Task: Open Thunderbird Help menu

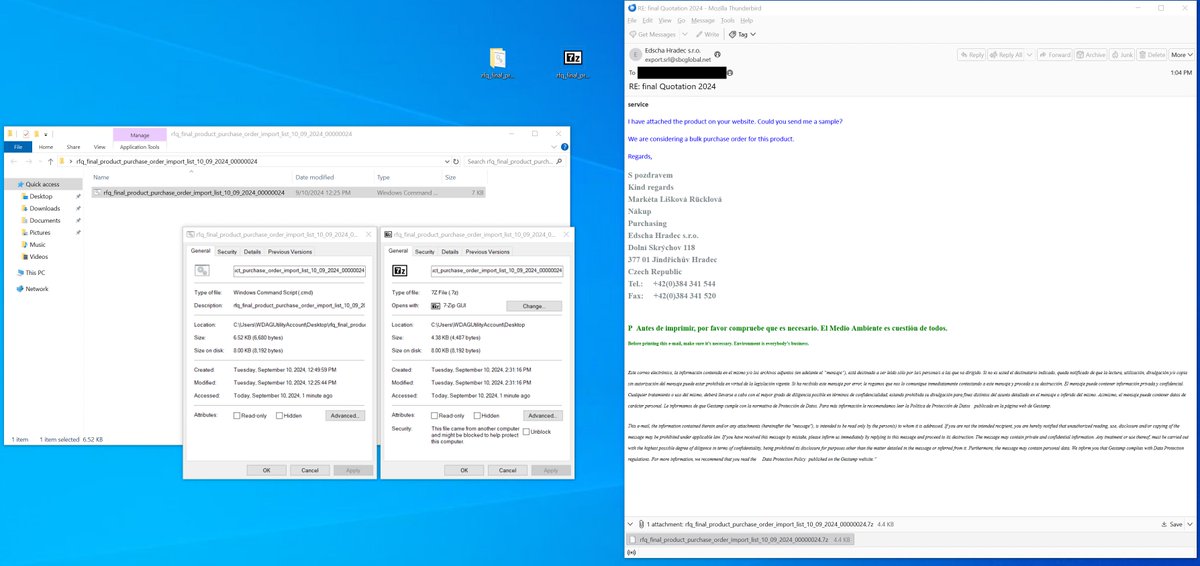Action: [747, 20]
